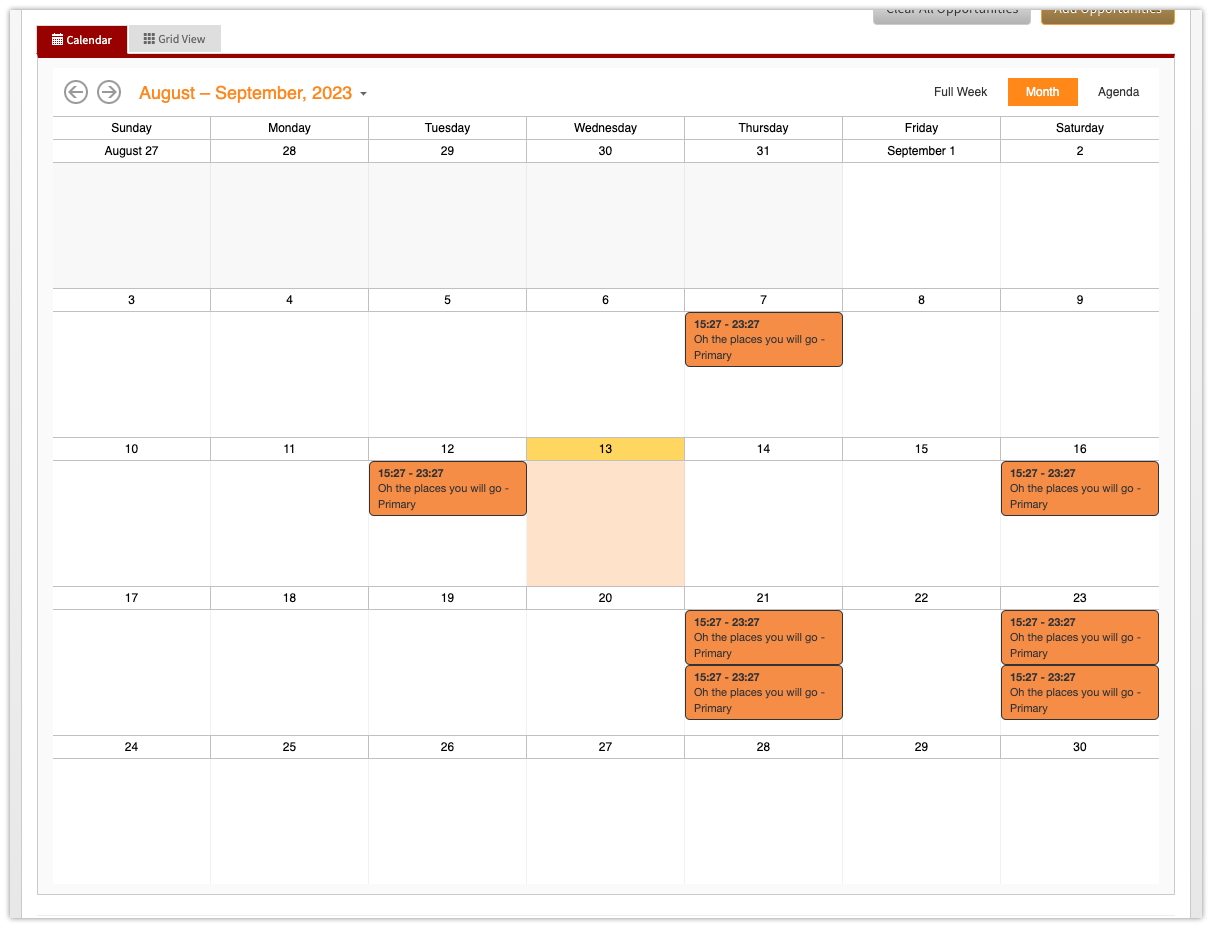Open the August – September, 2023 date dropdown

pyautogui.click(x=253, y=93)
